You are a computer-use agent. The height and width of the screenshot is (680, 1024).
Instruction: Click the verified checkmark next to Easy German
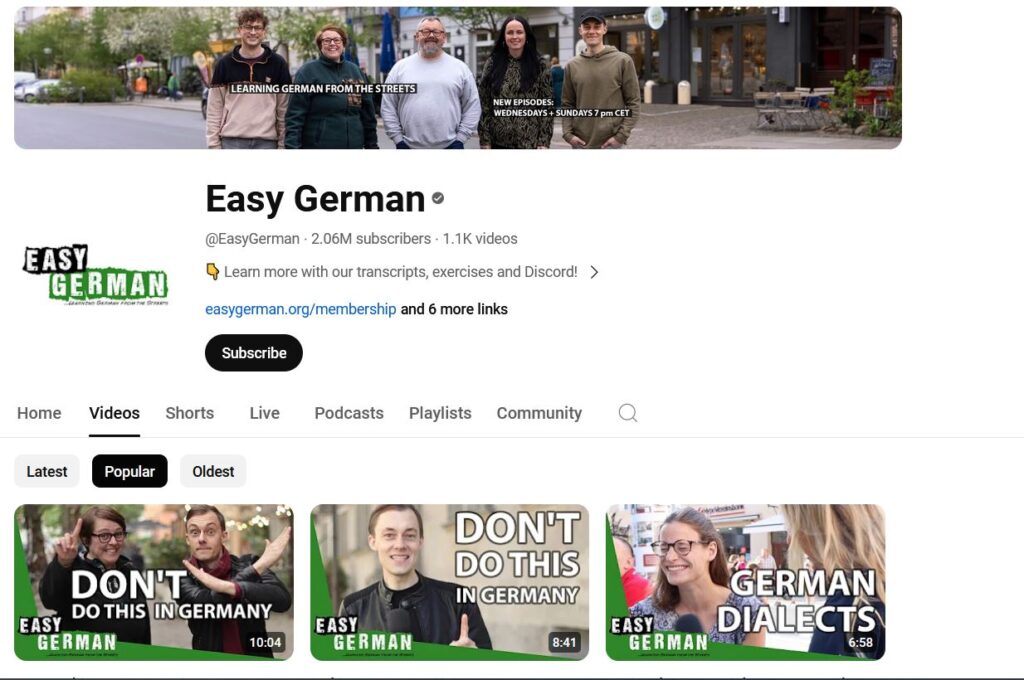437,198
